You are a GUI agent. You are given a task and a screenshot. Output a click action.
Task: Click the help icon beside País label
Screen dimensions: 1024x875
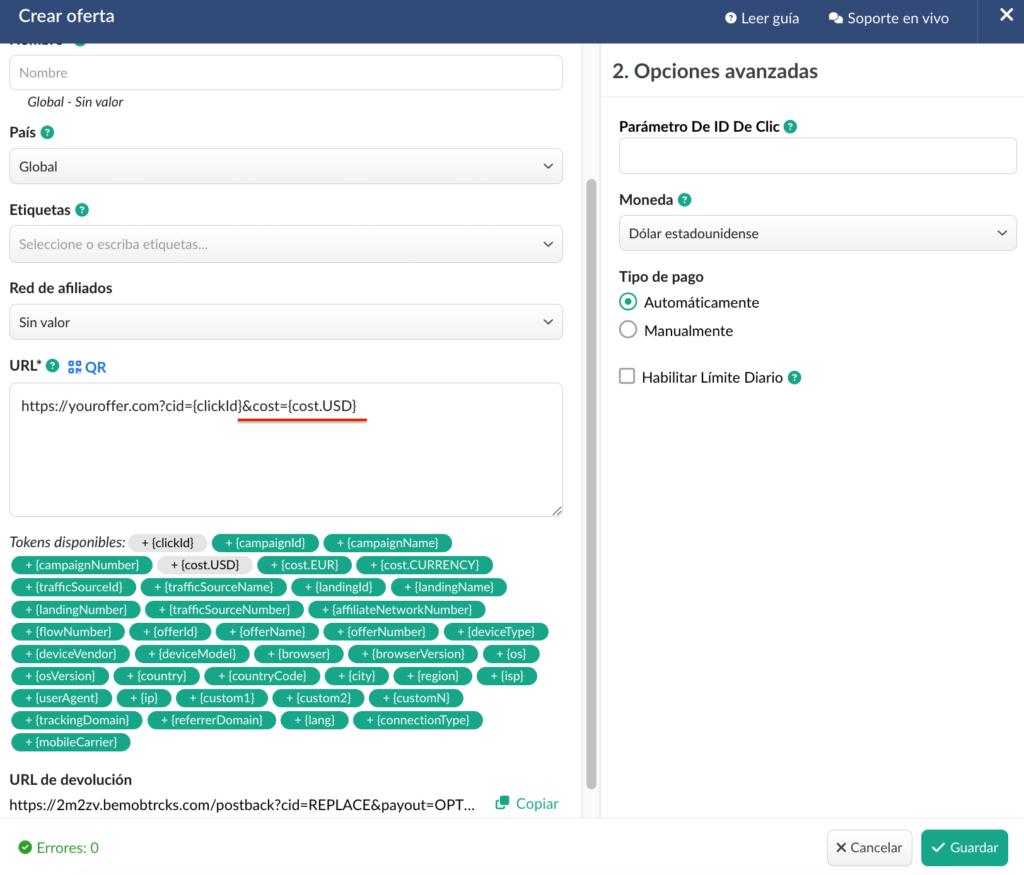coord(47,132)
